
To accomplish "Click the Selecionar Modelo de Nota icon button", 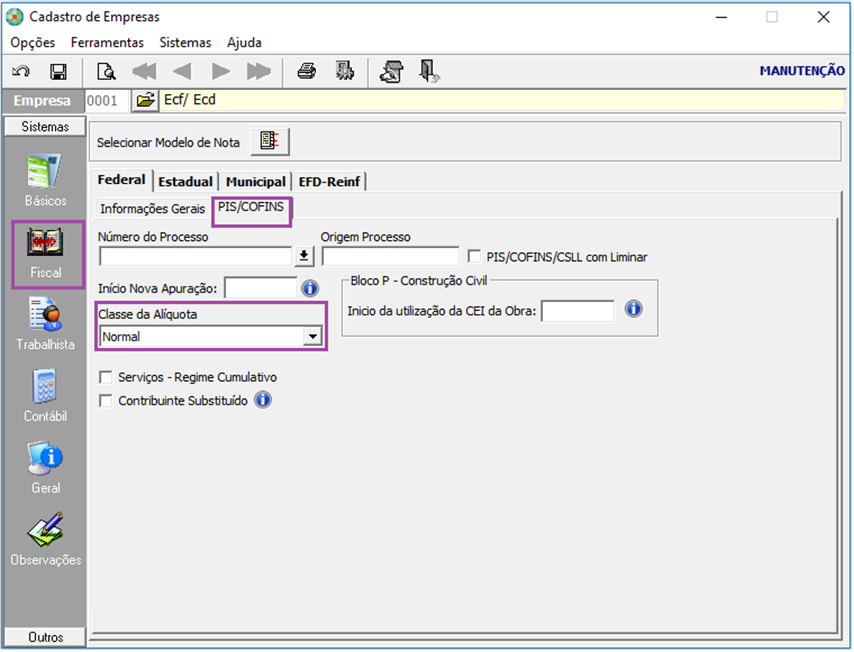I will (270, 142).
